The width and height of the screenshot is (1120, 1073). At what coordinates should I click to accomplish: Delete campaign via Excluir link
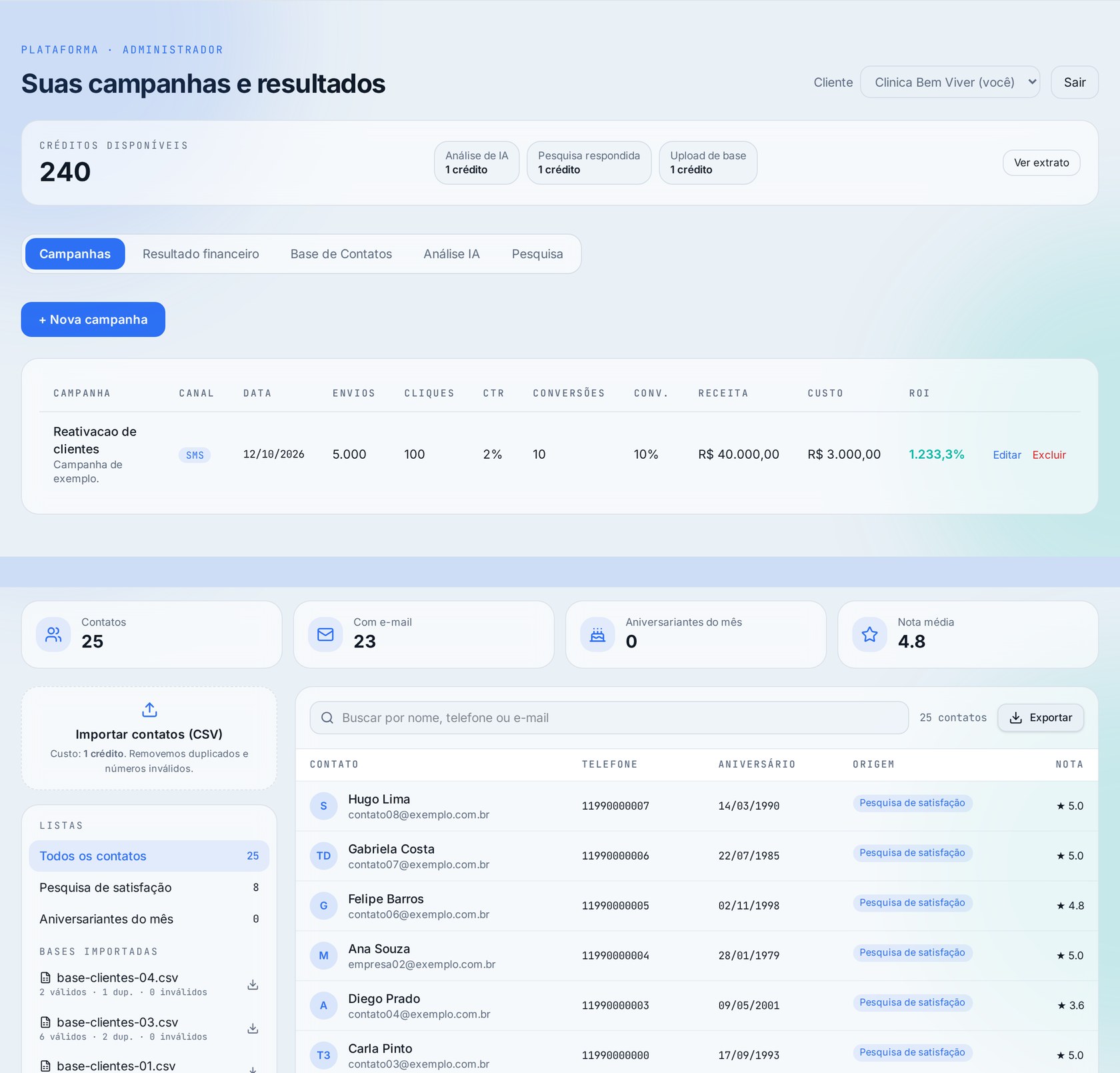click(x=1049, y=455)
